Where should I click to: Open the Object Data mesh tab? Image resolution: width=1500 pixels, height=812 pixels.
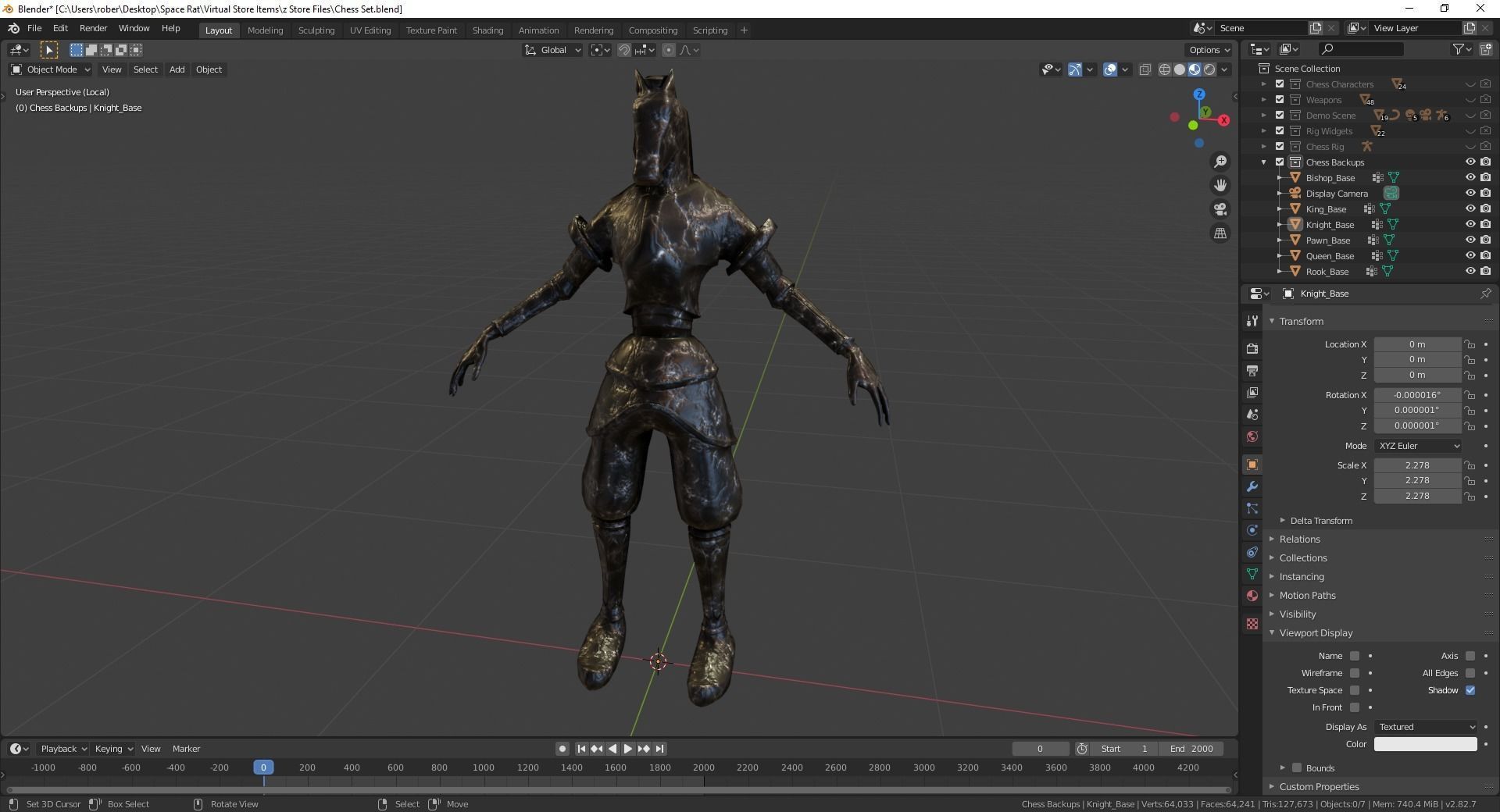(1252, 574)
